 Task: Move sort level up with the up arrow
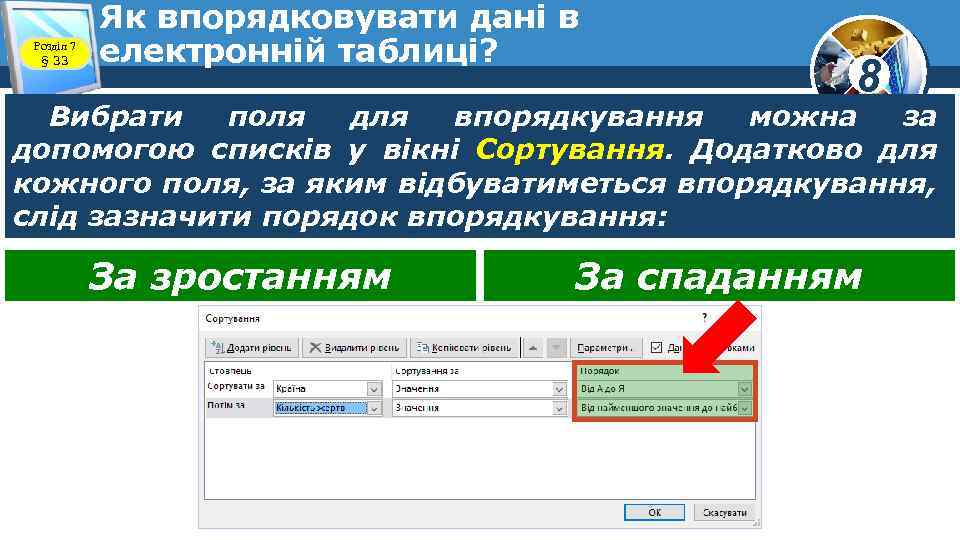(x=533, y=348)
